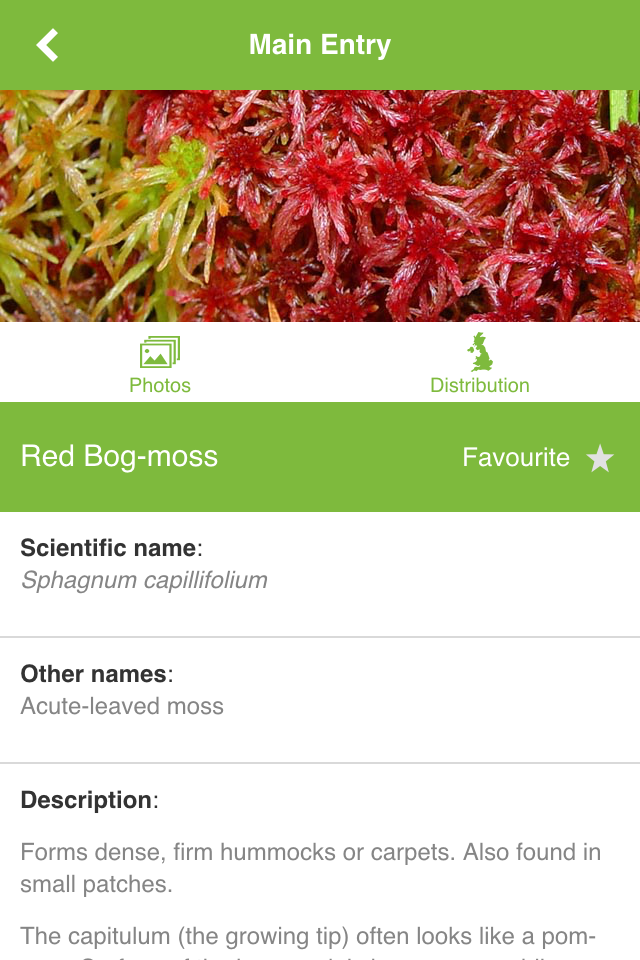The image size is (640, 960).
Task: Click the Scientific name label
Action: pos(110,548)
